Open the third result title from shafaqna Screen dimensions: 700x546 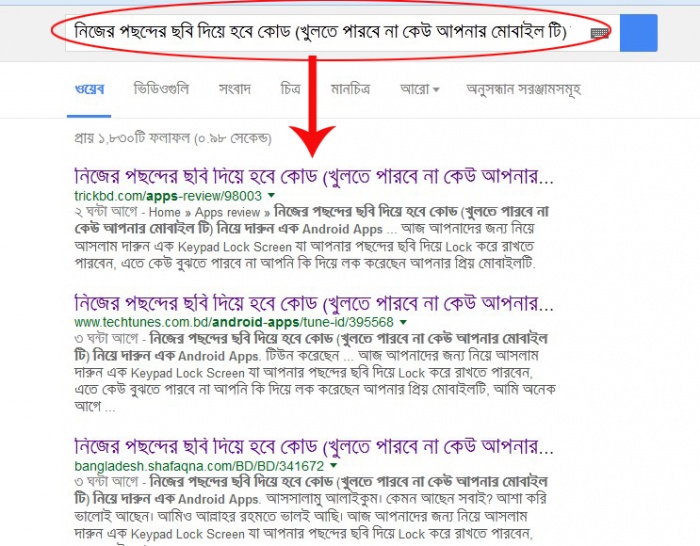point(313,446)
